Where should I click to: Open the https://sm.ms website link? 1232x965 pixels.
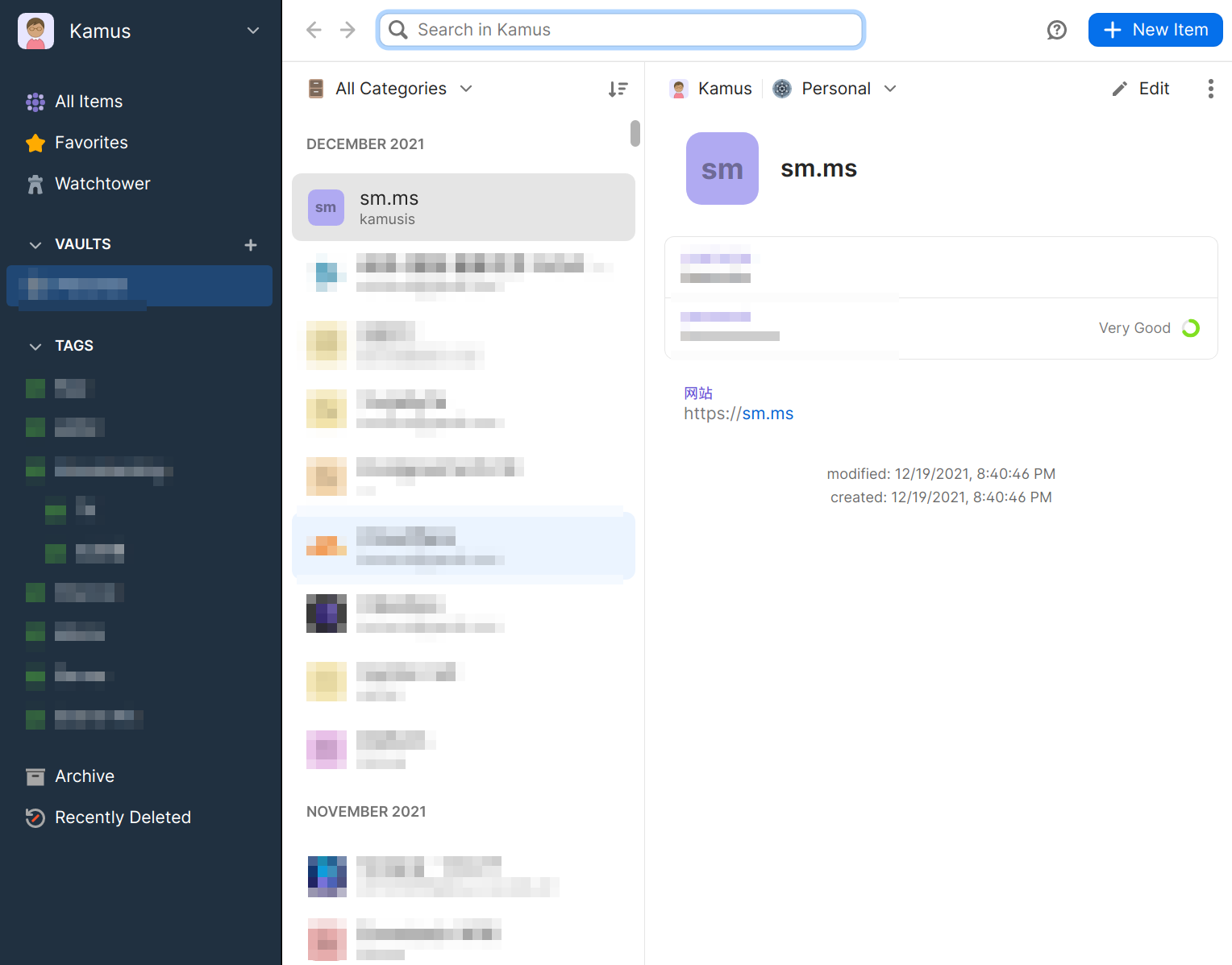click(x=739, y=414)
